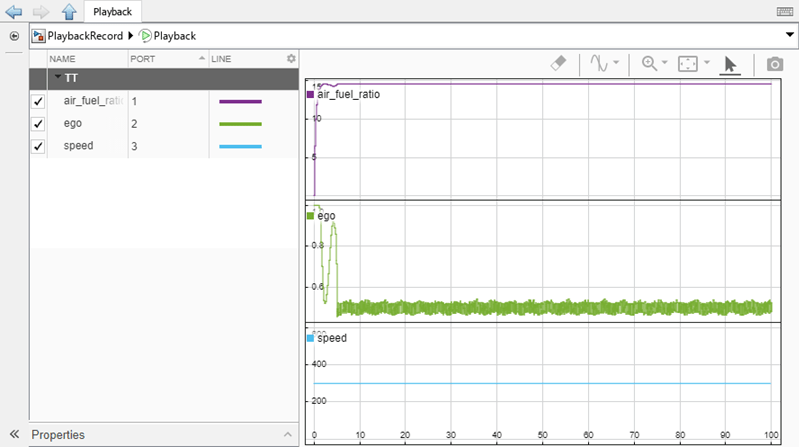Click the back navigation arrow

(15, 12)
